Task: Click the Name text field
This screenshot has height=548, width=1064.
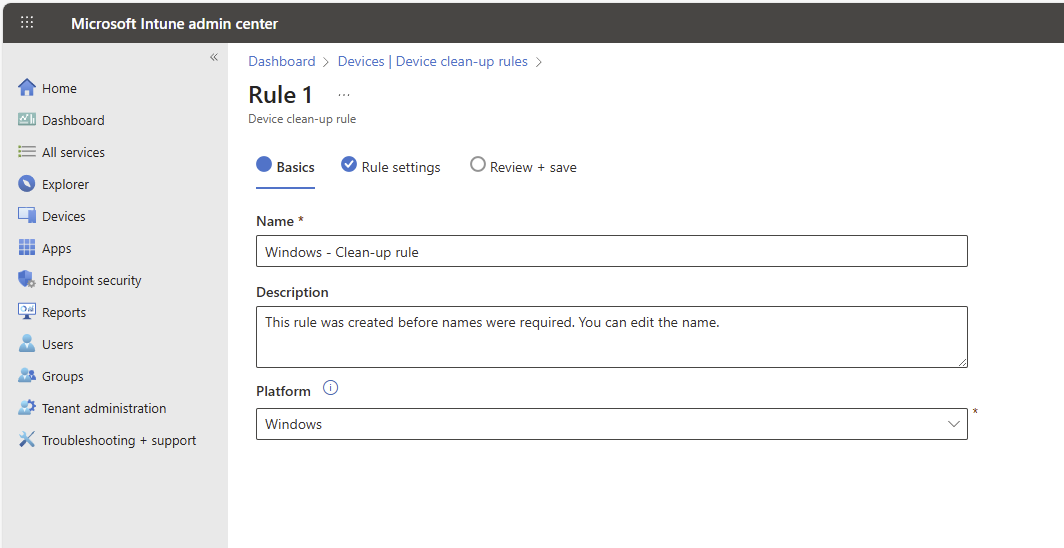Action: click(611, 251)
